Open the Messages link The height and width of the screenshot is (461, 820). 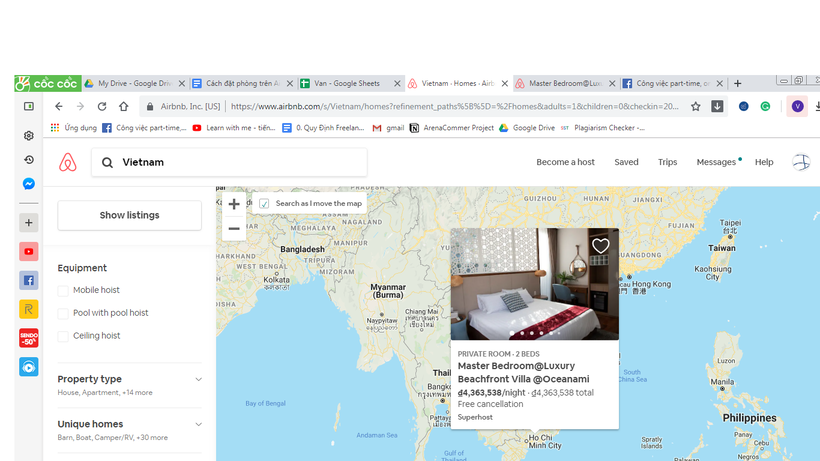coord(716,162)
